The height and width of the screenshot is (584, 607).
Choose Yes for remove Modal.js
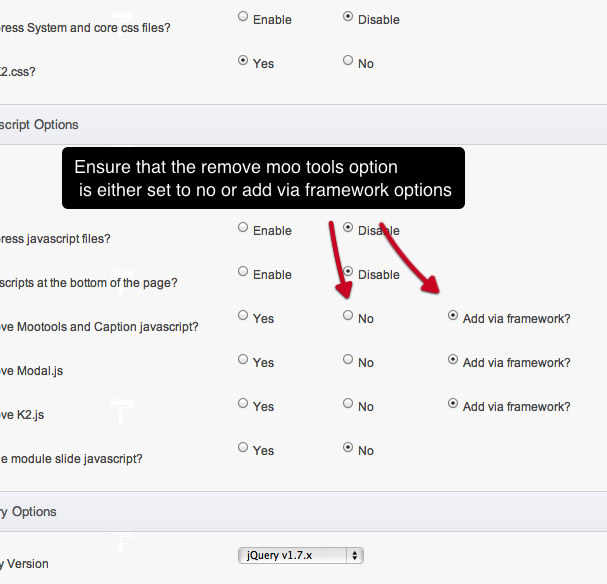(x=243, y=360)
